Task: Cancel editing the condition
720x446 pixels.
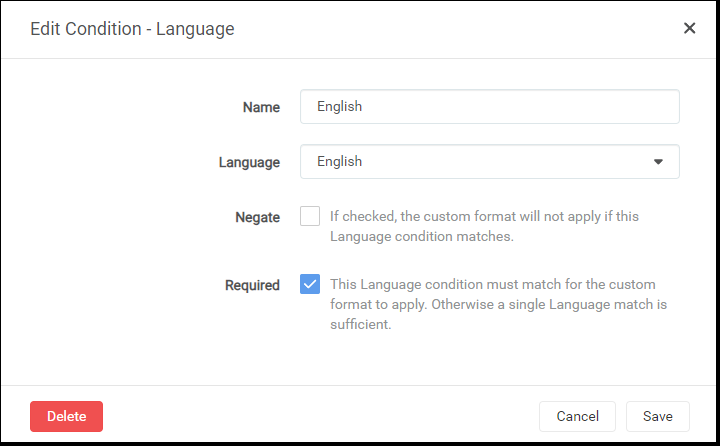Action: 577,416
